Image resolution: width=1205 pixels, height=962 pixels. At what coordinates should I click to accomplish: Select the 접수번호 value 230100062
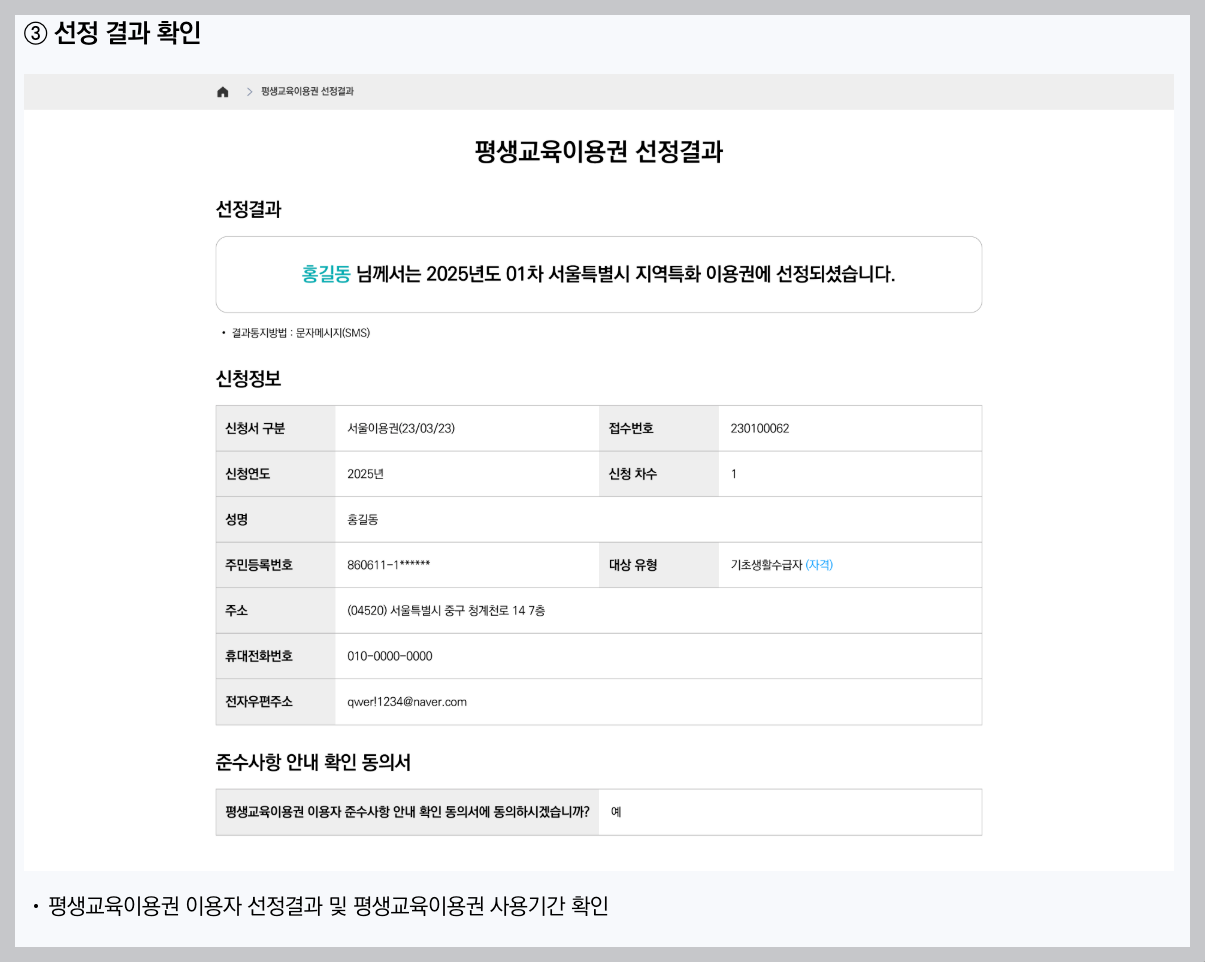click(756, 428)
